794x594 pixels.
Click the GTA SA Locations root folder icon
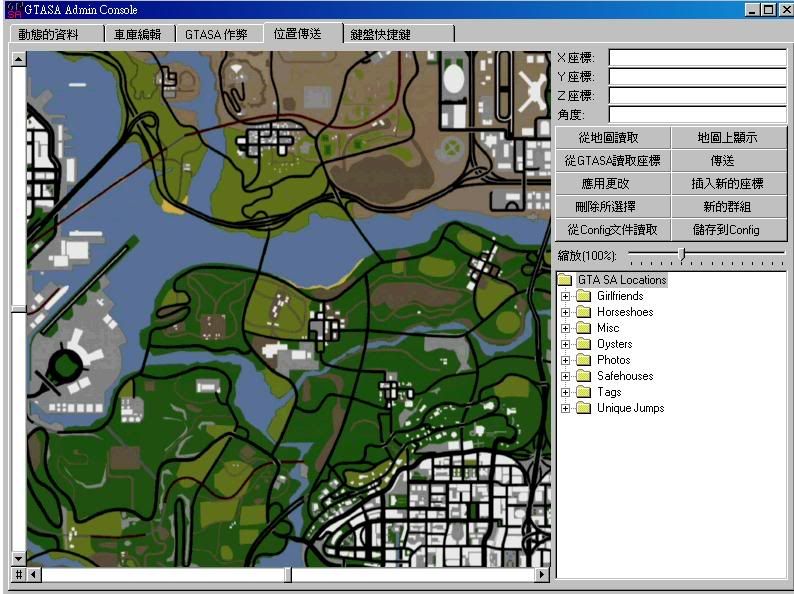565,280
